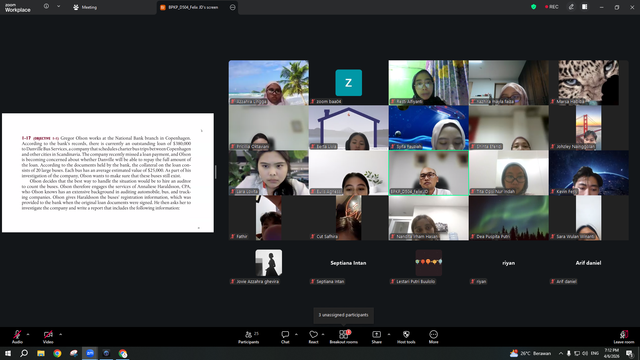Click the REC recording indicator
The image size is (640, 360).
click(551, 7)
